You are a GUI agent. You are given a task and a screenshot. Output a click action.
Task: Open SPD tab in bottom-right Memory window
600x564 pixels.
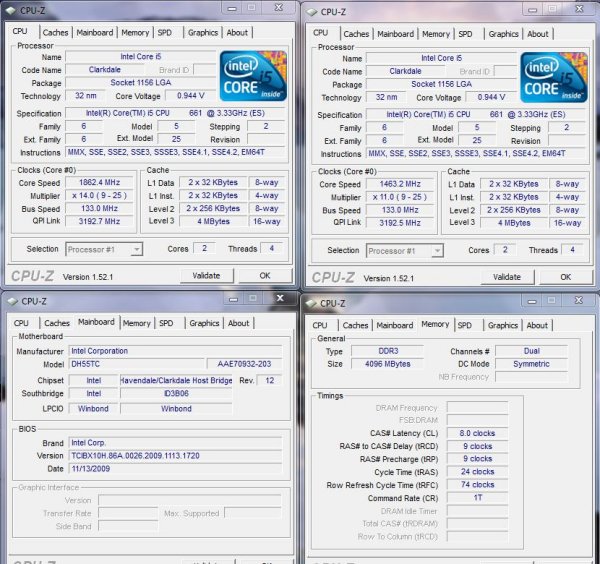coord(465,325)
